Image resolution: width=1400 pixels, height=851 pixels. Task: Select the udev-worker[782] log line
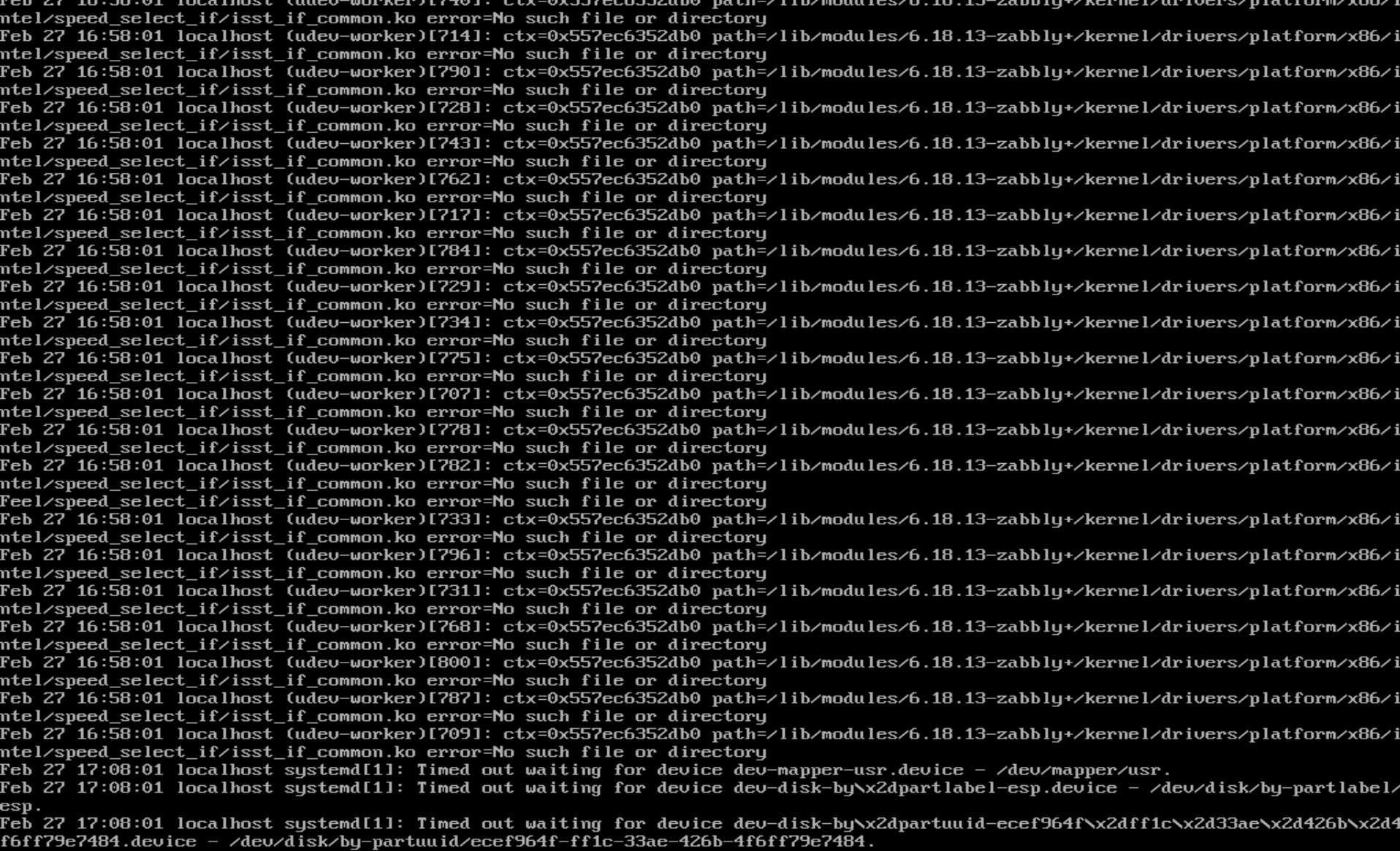pyautogui.click(x=700, y=475)
